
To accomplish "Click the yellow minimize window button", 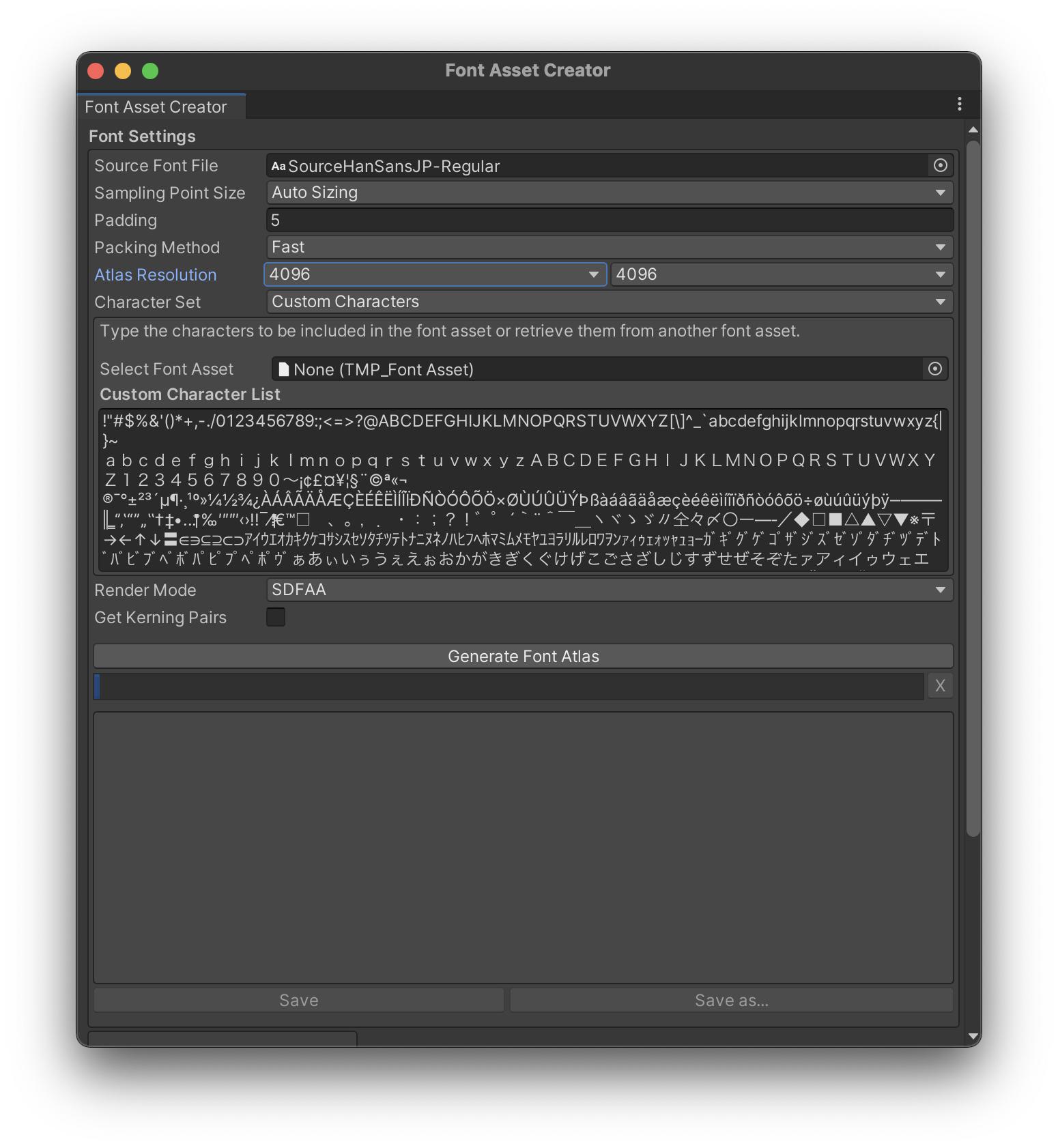I will click(x=123, y=71).
